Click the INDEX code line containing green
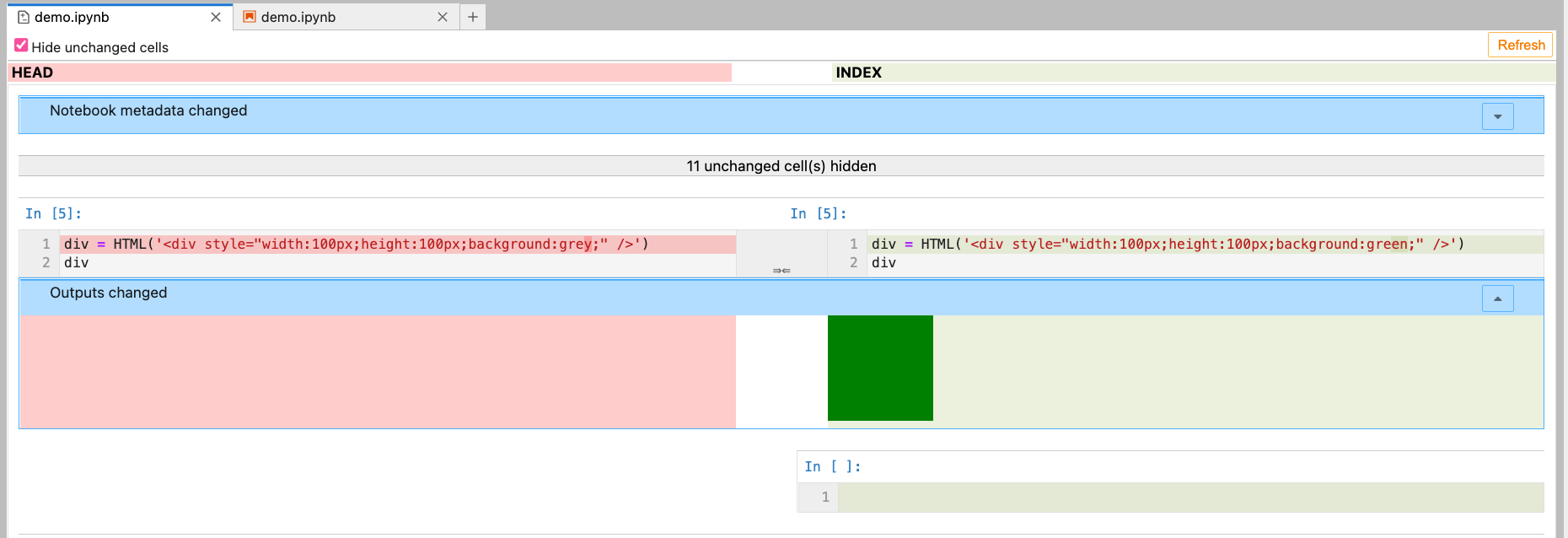The height and width of the screenshot is (538, 1568). point(1206,244)
